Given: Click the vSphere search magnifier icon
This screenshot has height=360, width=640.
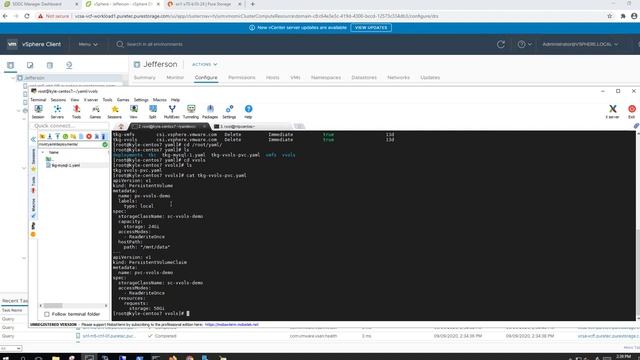Looking at the screenshot, I should pos(120,44).
